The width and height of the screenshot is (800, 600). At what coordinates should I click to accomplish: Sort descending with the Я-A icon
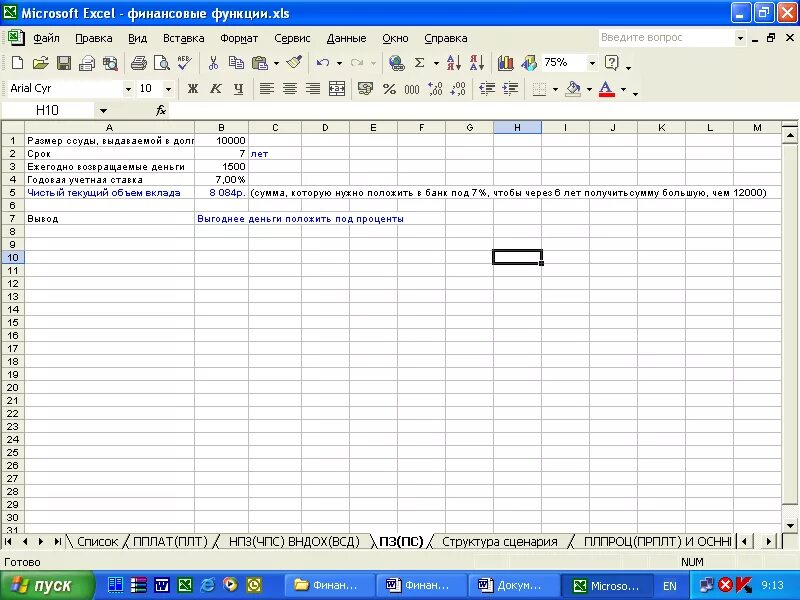477,63
